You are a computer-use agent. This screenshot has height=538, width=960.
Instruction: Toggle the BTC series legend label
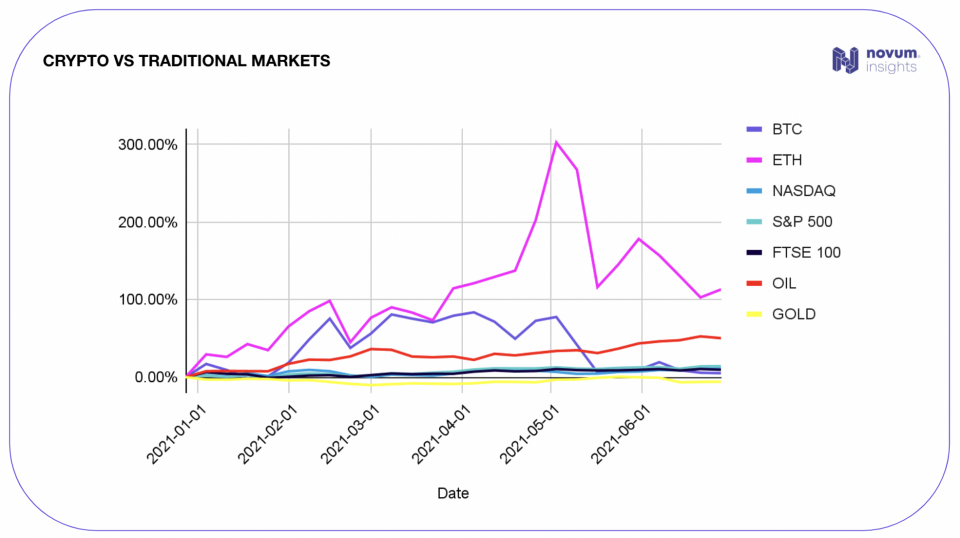788,129
